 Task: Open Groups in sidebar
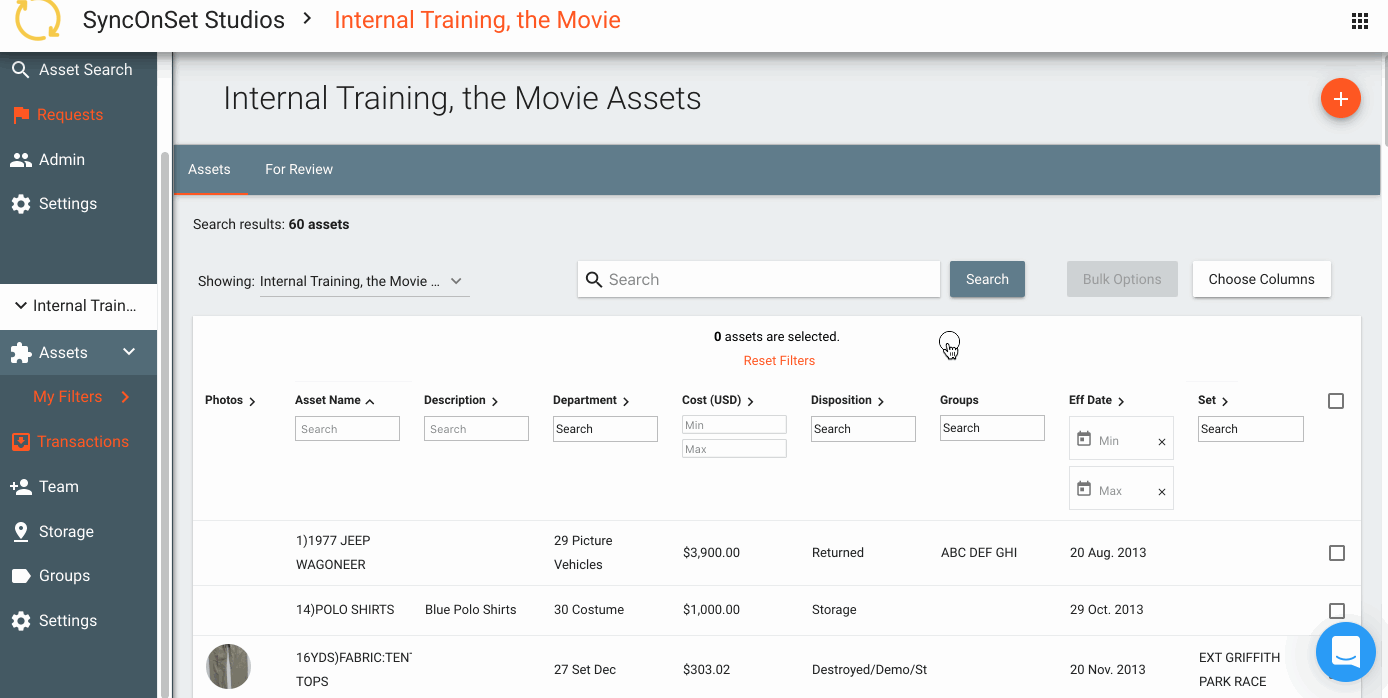(x=64, y=576)
